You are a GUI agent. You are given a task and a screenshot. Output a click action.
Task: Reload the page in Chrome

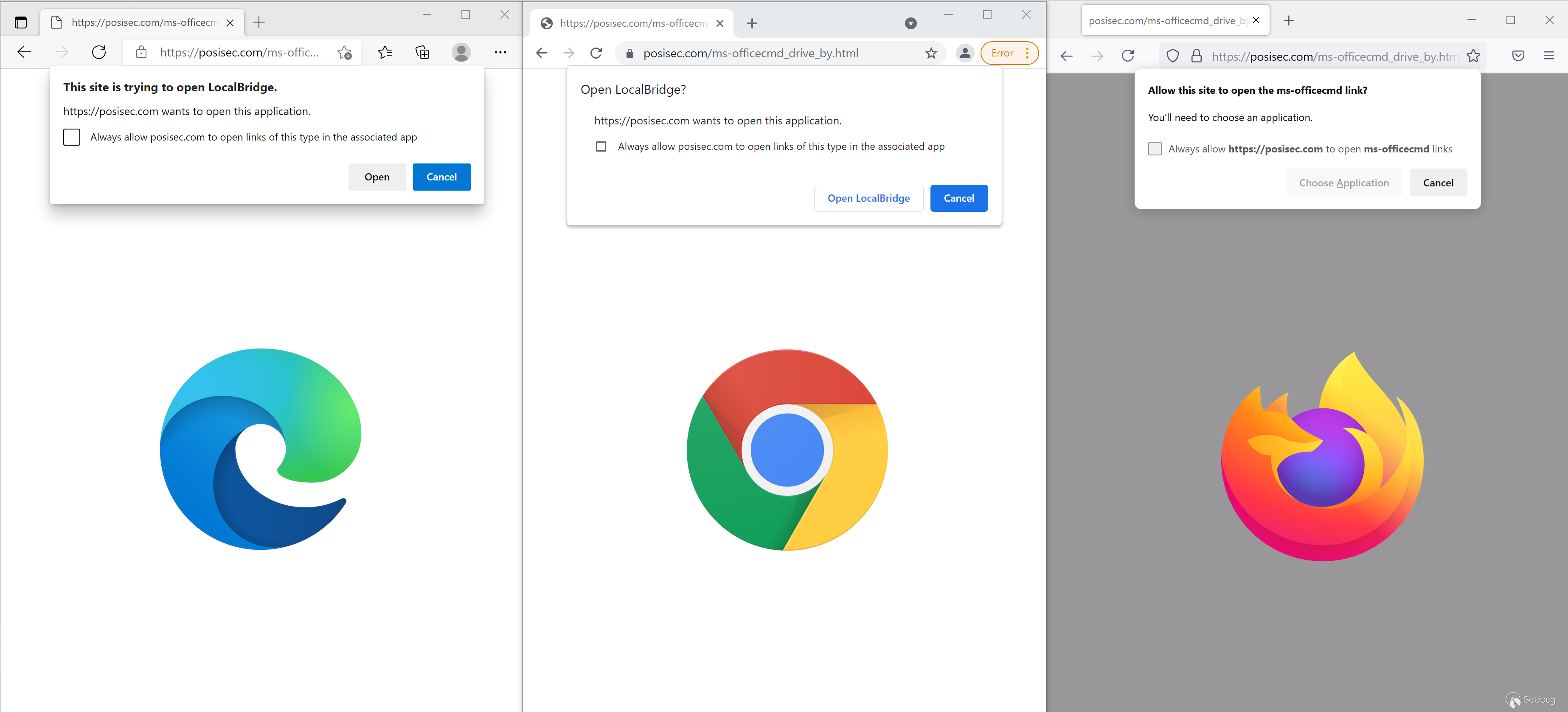pyautogui.click(x=596, y=53)
